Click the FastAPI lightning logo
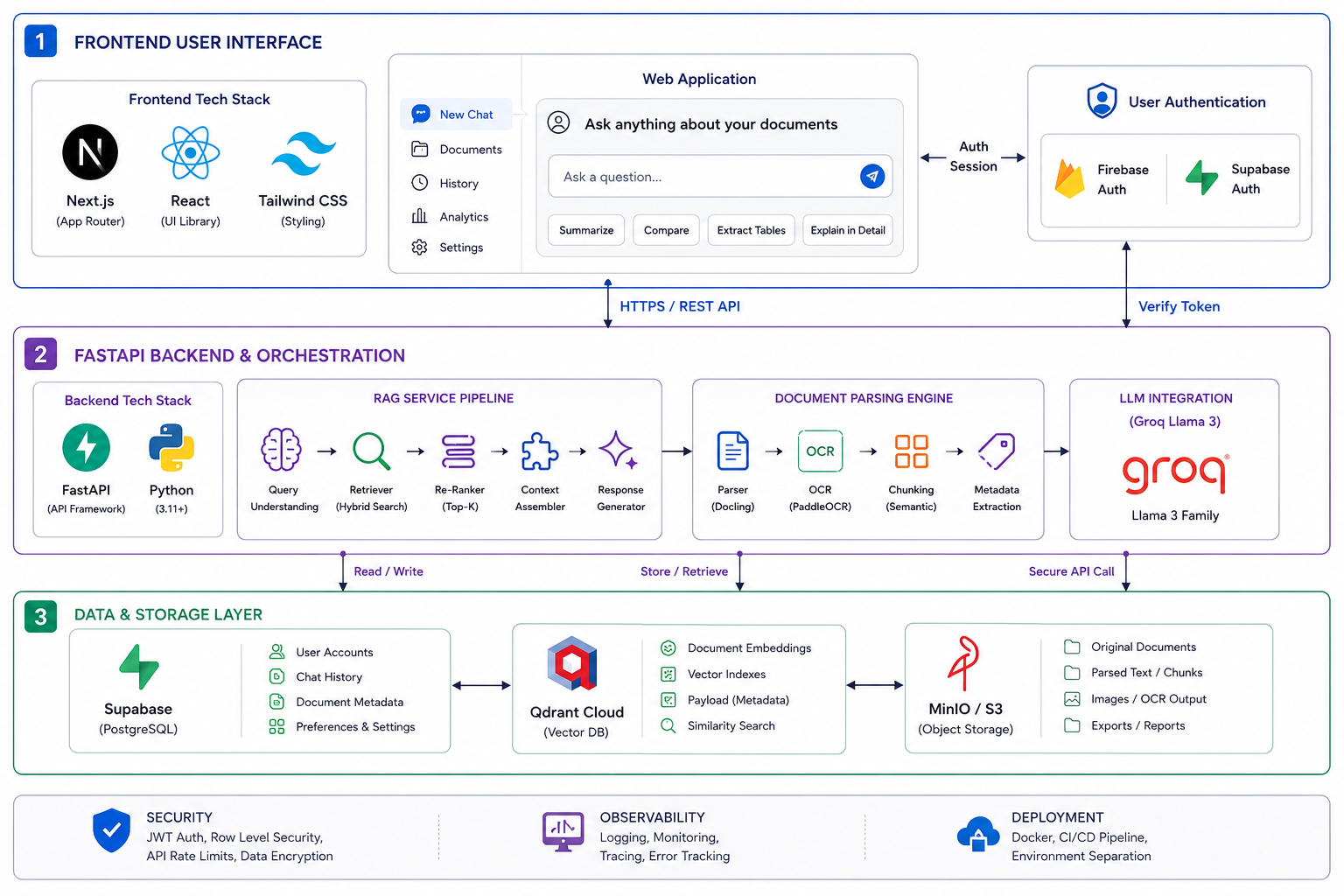The width and height of the screenshot is (1344, 896). [x=87, y=447]
